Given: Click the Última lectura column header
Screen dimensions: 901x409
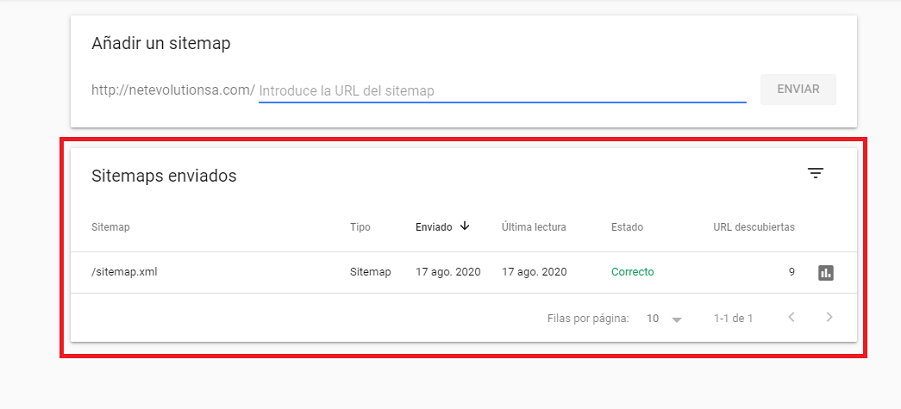Looking at the screenshot, I should pyautogui.click(x=534, y=227).
